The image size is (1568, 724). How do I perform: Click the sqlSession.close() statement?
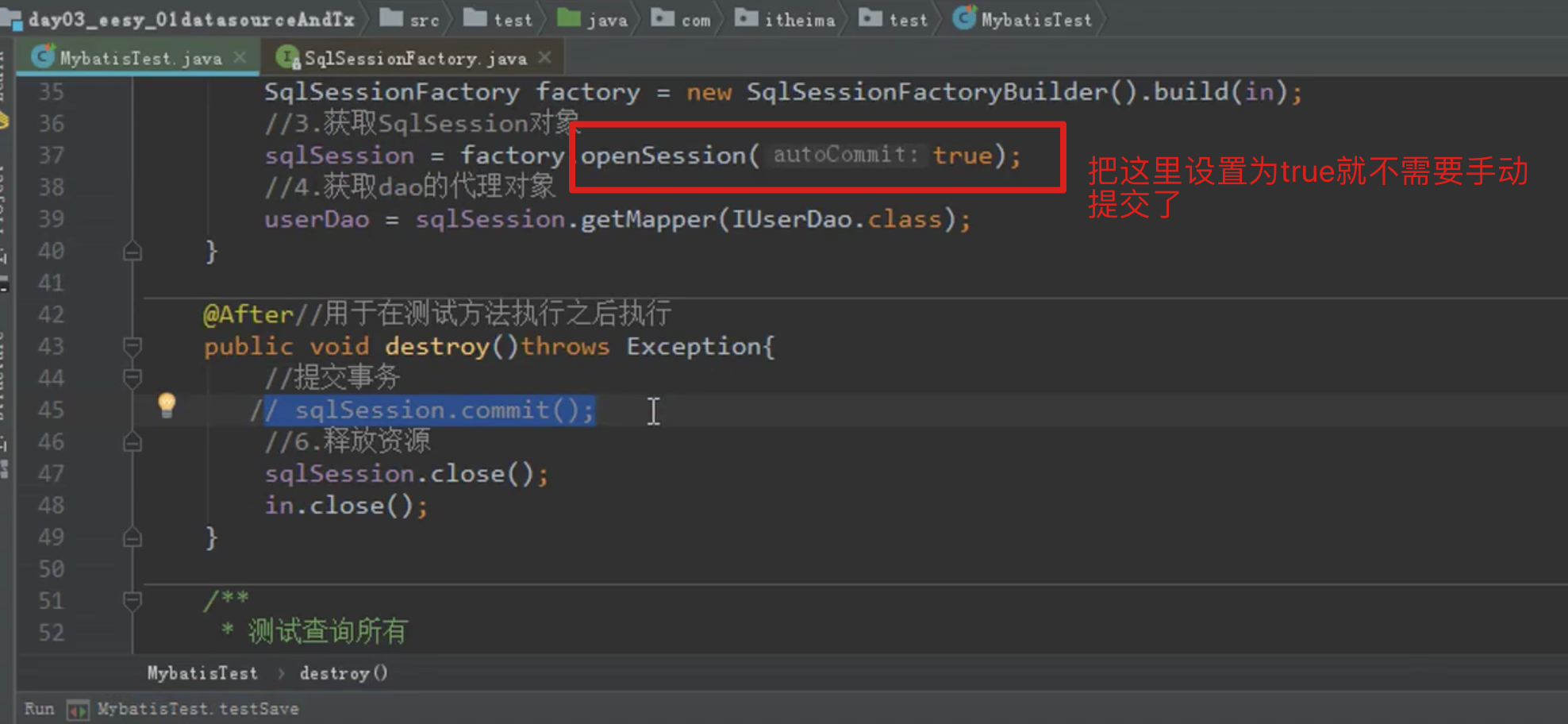point(406,474)
